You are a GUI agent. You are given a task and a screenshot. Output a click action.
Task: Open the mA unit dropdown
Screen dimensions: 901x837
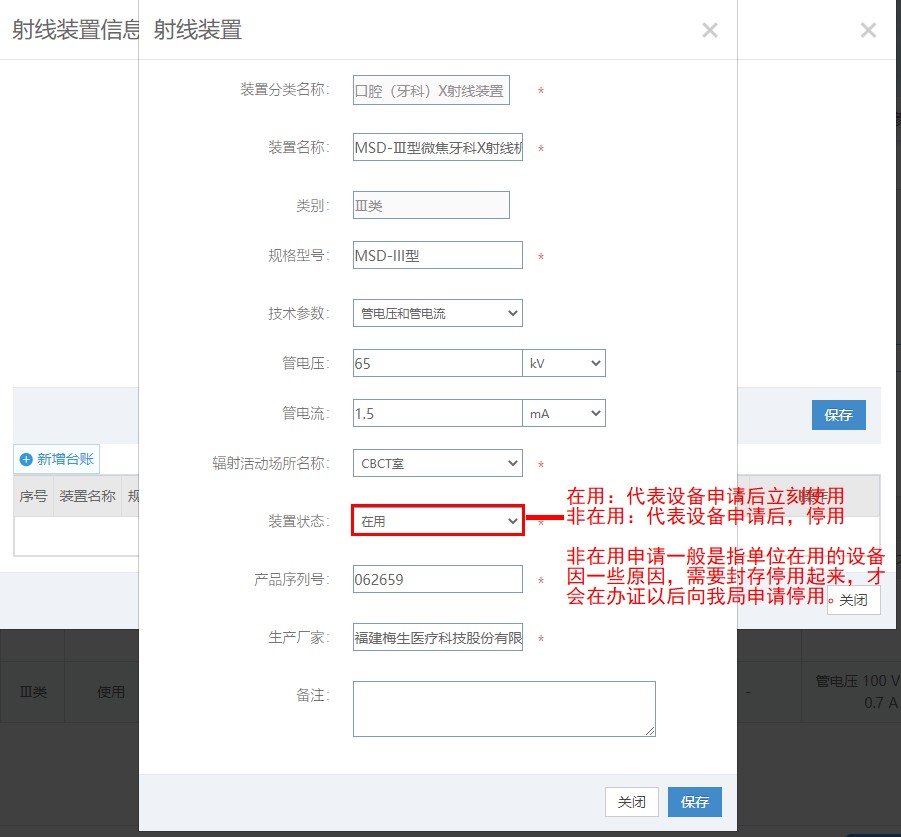(x=564, y=413)
